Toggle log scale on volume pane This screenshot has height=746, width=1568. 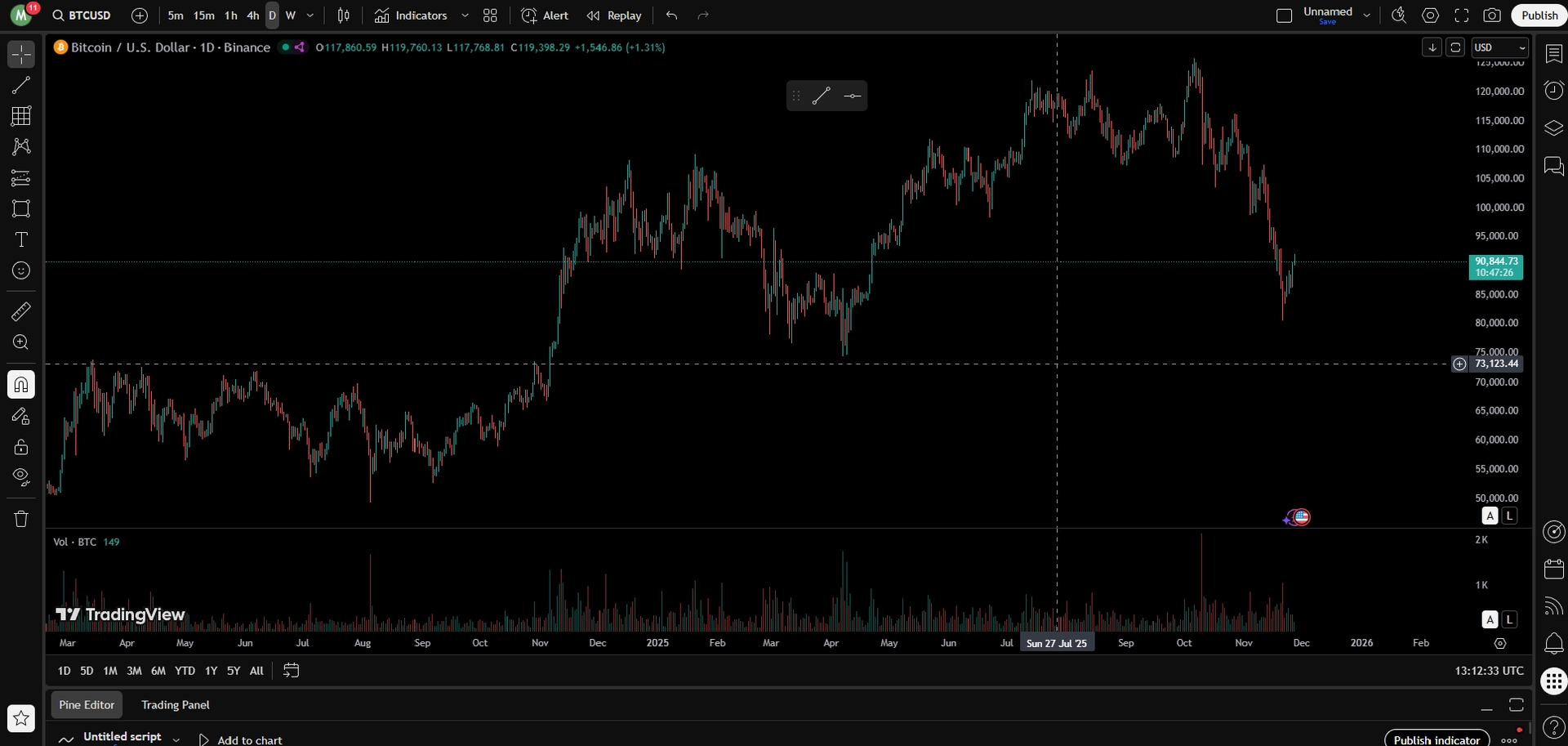click(1509, 619)
